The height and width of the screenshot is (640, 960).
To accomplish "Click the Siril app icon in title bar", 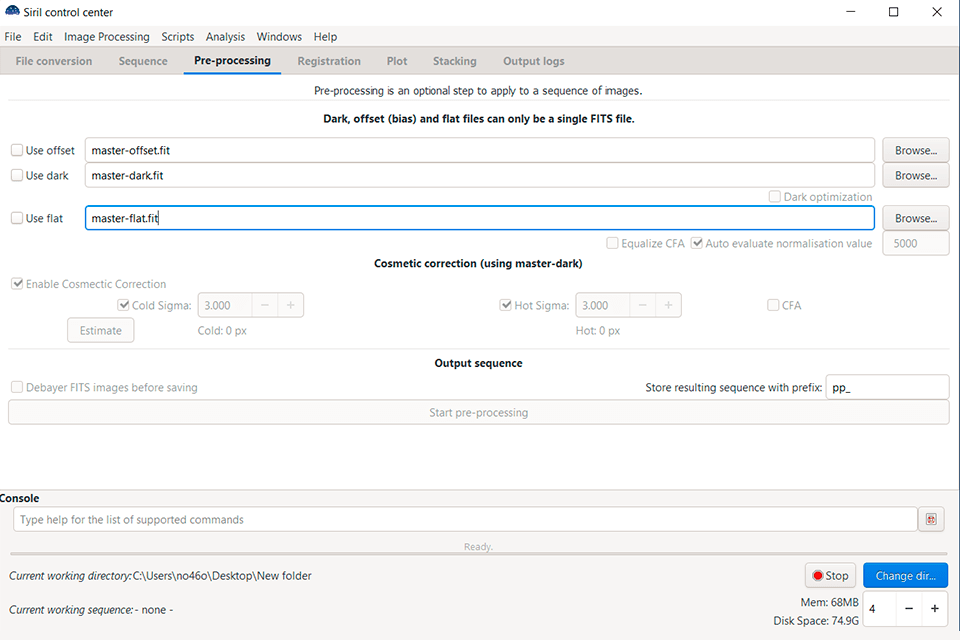I will (12, 12).
